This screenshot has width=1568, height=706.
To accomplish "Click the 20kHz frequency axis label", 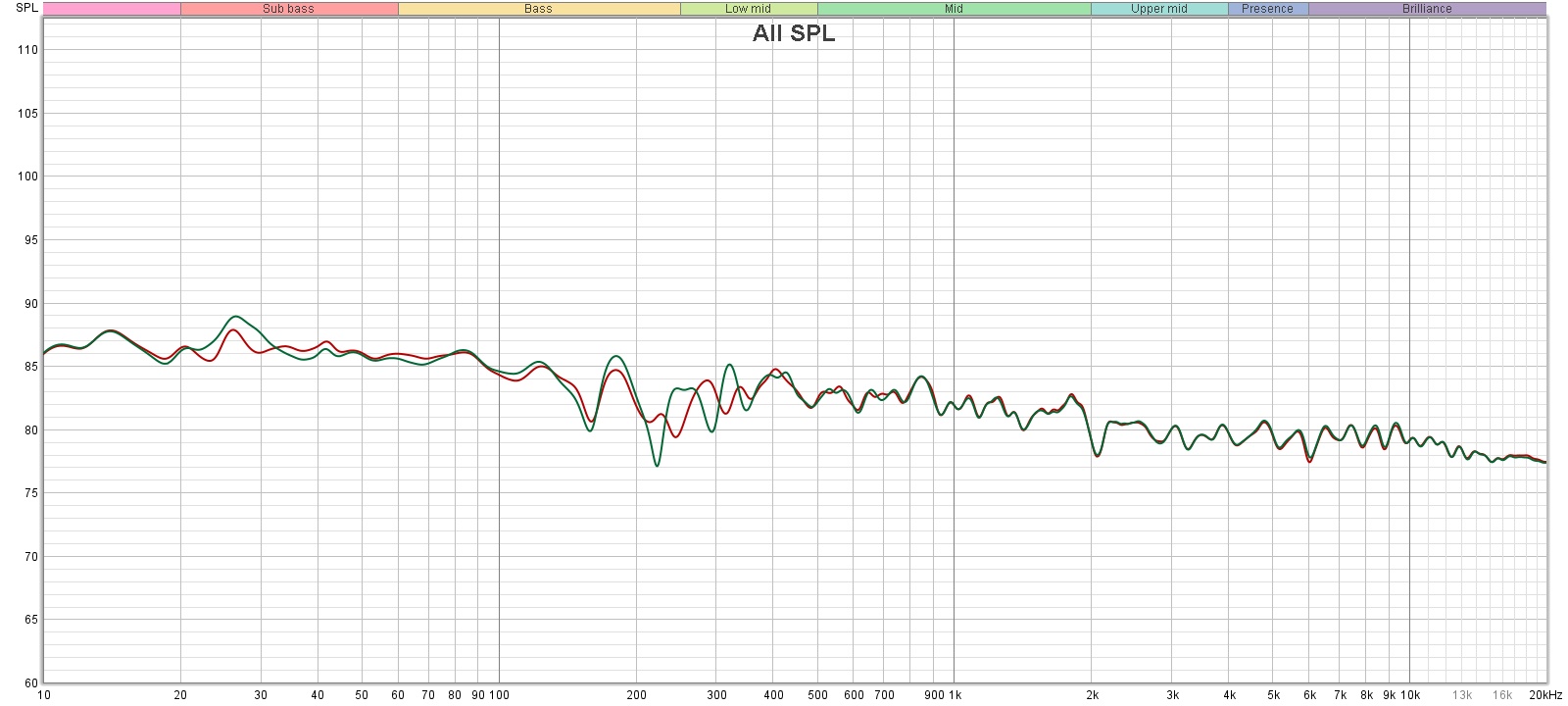I will (1545, 695).
